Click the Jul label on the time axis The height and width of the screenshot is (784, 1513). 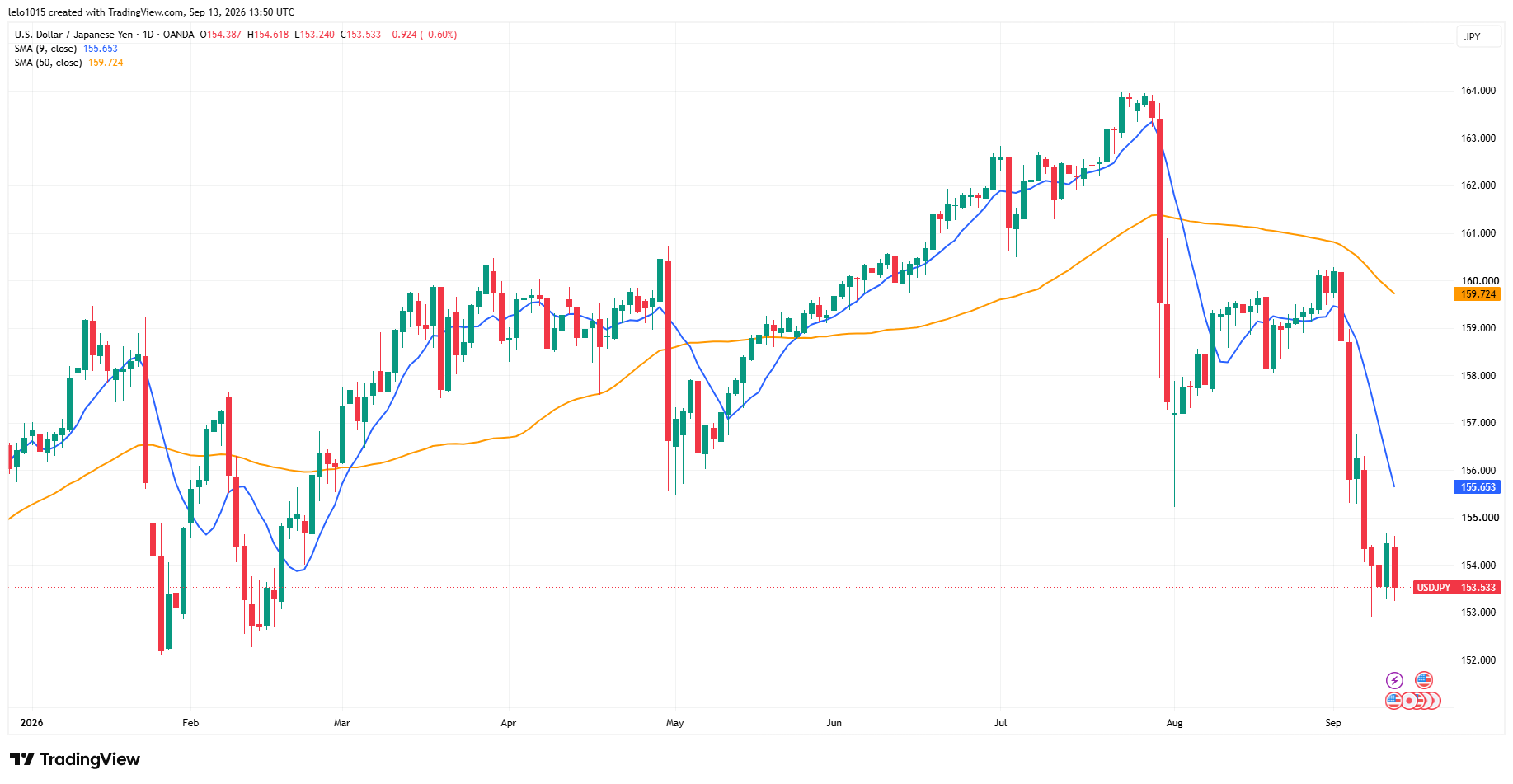pyautogui.click(x=1000, y=723)
